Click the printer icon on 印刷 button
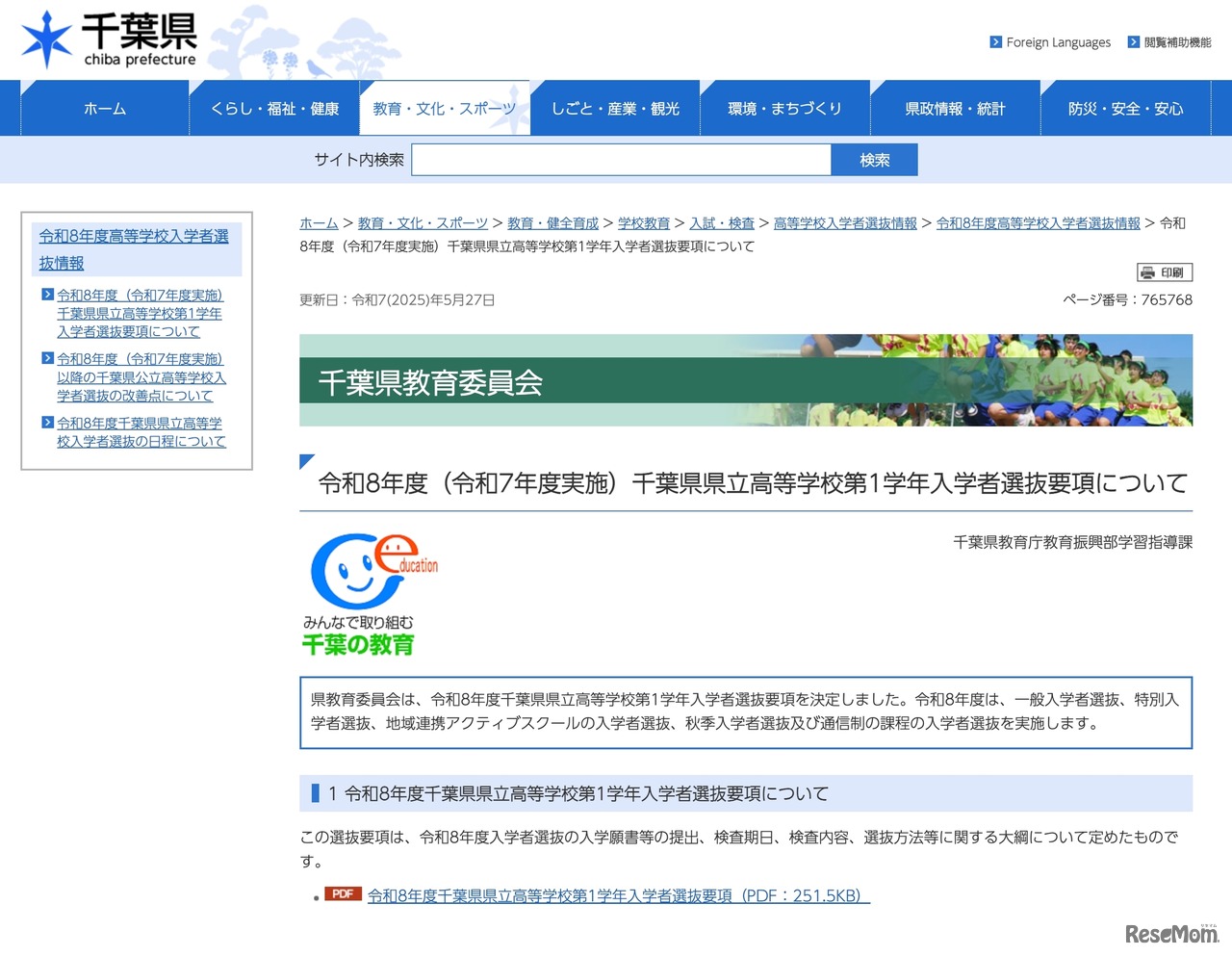Screen dimensions: 1232x956 click(1149, 271)
